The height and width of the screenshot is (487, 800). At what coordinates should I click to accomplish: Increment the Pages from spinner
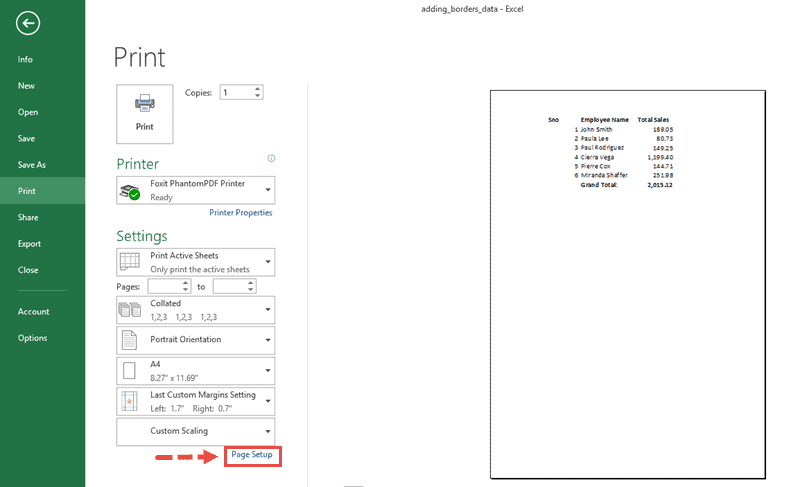(x=186, y=283)
